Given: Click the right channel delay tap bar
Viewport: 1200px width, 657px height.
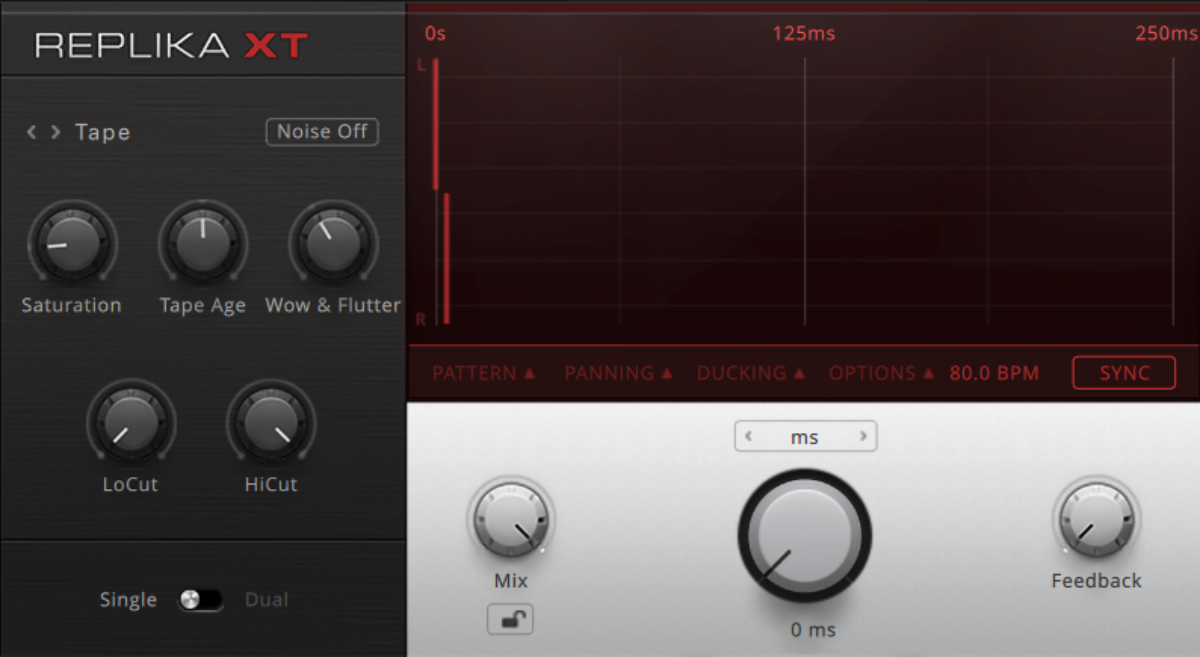Looking at the screenshot, I should click(447, 259).
